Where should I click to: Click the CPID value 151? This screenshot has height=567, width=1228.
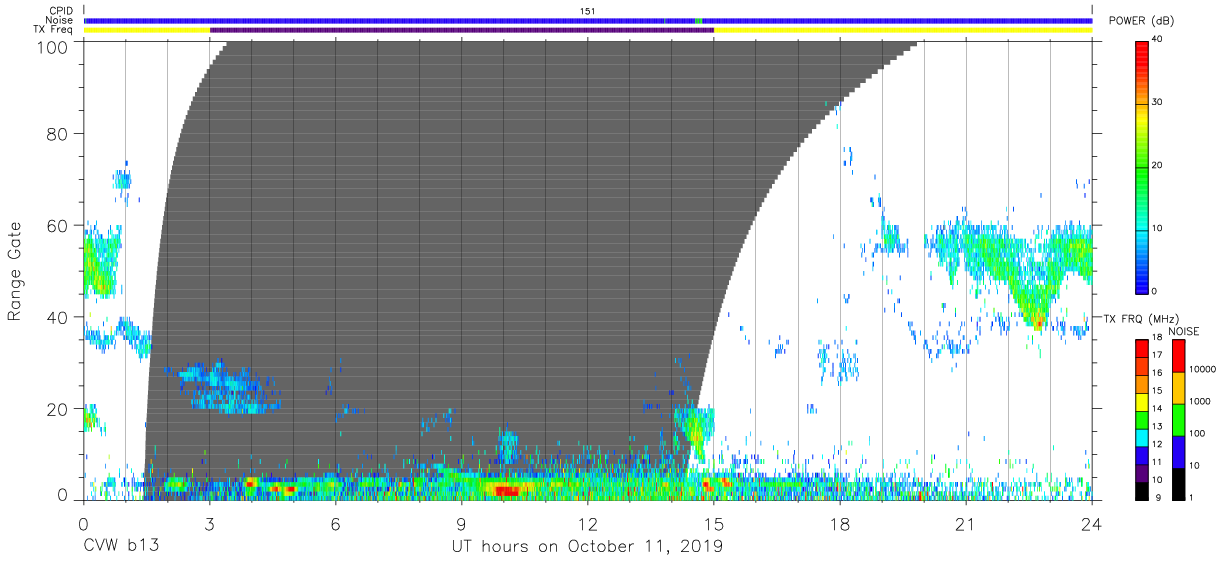[588, 11]
